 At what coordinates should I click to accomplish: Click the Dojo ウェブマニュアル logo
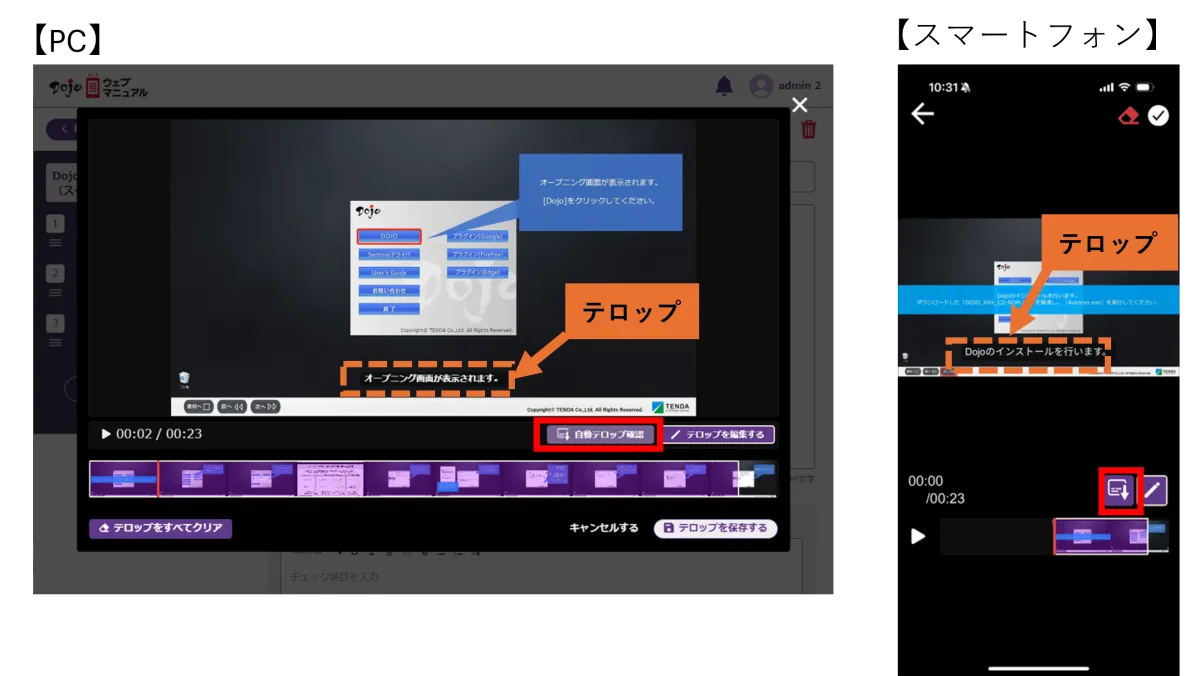click(98, 87)
